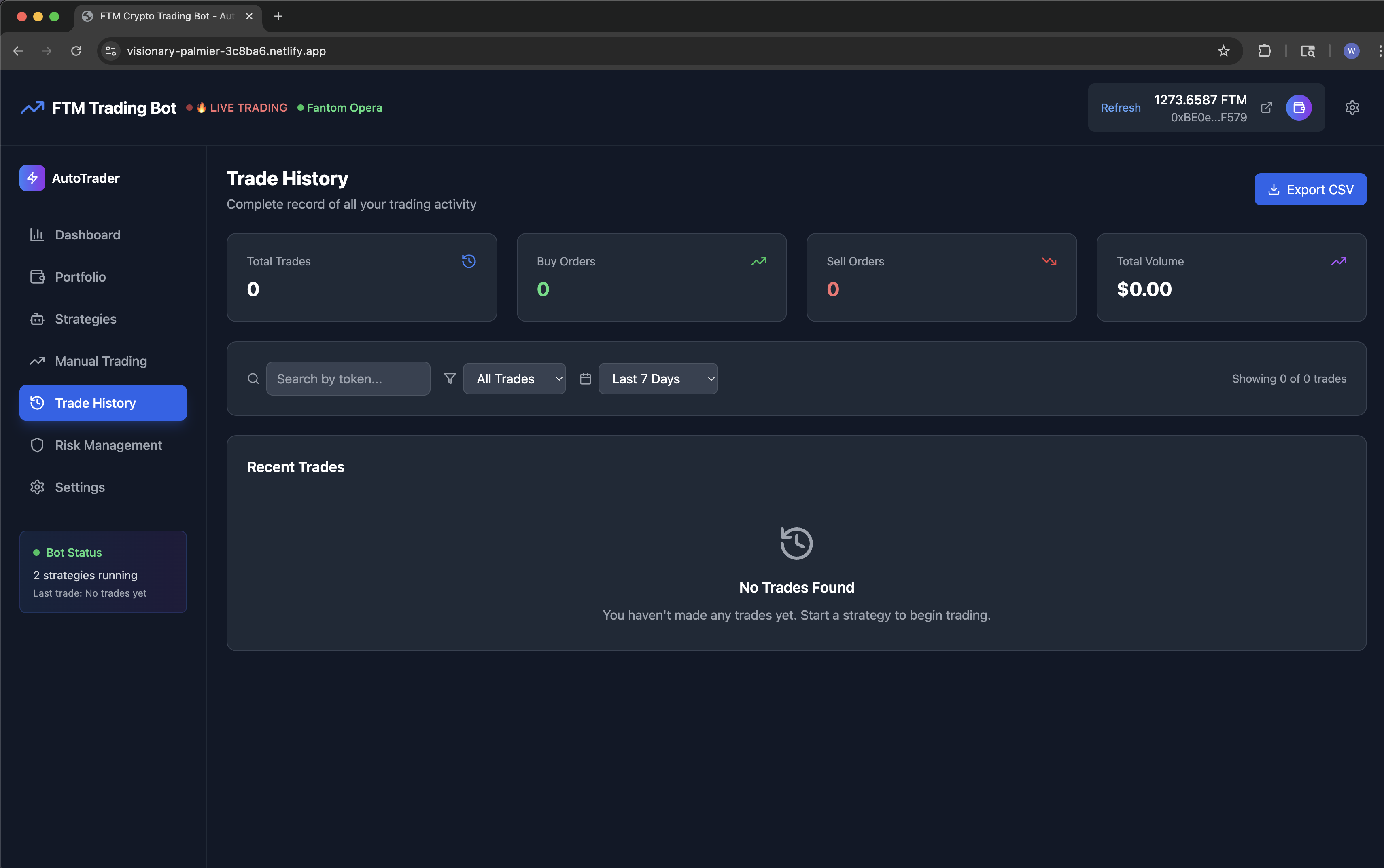The width and height of the screenshot is (1384, 868).
Task: Bookmark this page with the star icon
Action: 1223,51
